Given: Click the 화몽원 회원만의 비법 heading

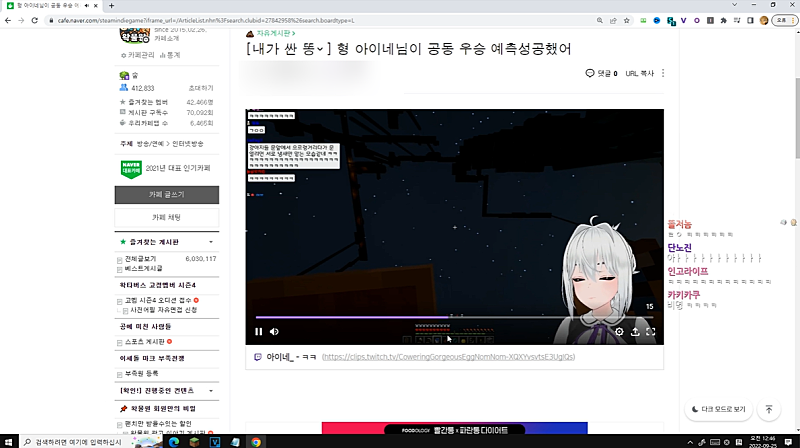Looking at the screenshot, I should click(x=163, y=409).
